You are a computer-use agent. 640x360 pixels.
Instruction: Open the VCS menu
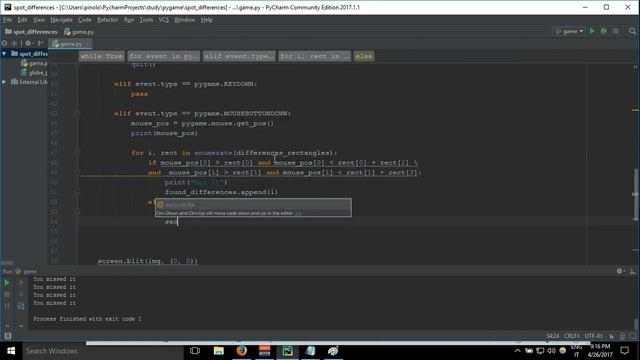pos(163,20)
